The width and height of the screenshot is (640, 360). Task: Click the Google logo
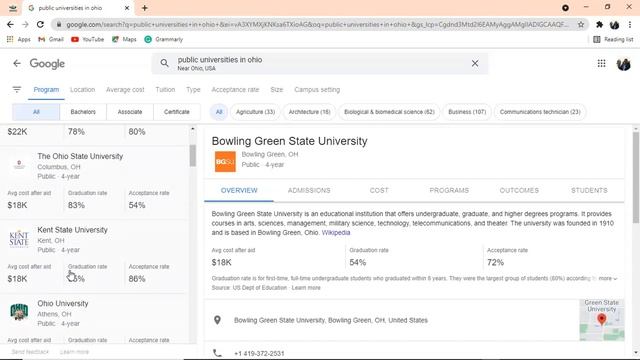tap(47, 64)
